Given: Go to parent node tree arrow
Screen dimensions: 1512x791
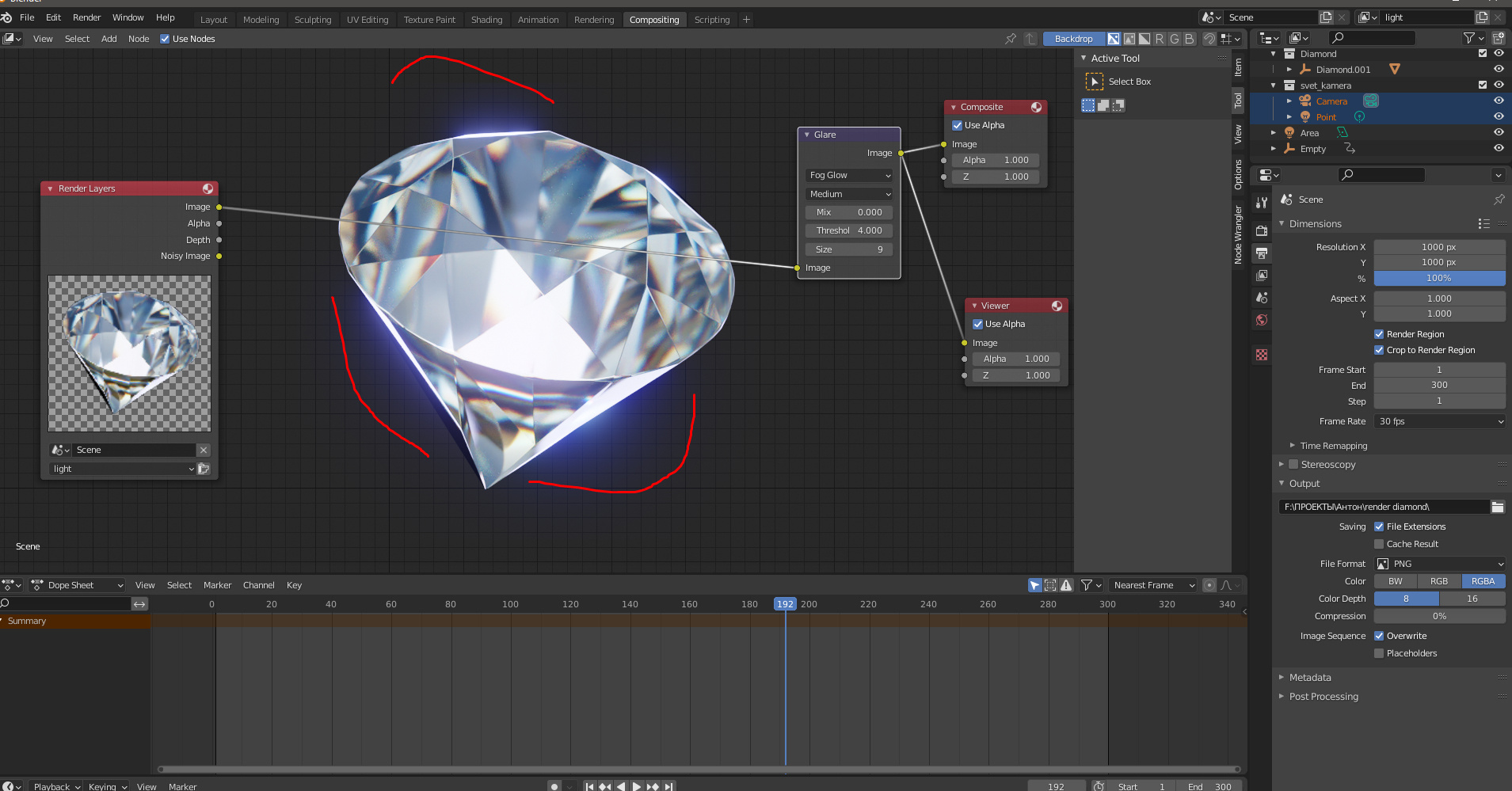Looking at the screenshot, I should coord(1030,39).
